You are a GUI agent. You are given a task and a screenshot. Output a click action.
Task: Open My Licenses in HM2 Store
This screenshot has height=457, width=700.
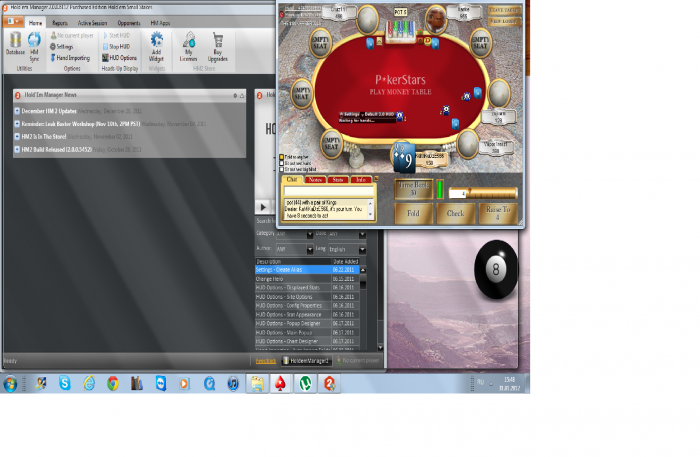(x=188, y=47)
